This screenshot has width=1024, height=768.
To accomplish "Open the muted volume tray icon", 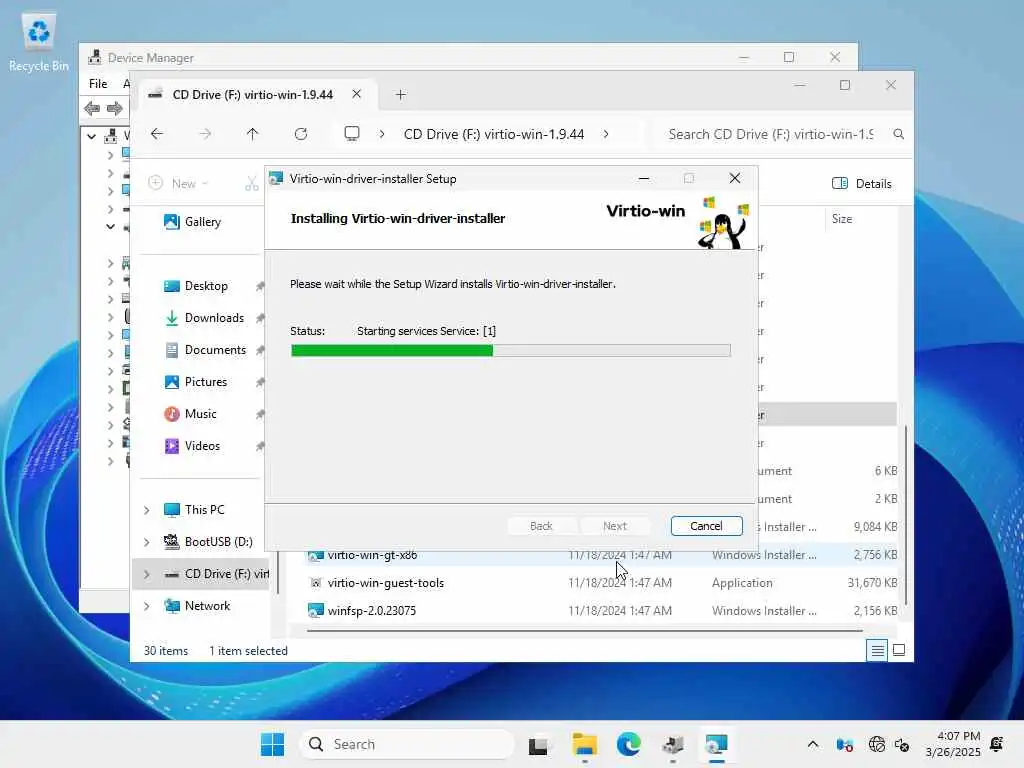I will coord(902,744).
